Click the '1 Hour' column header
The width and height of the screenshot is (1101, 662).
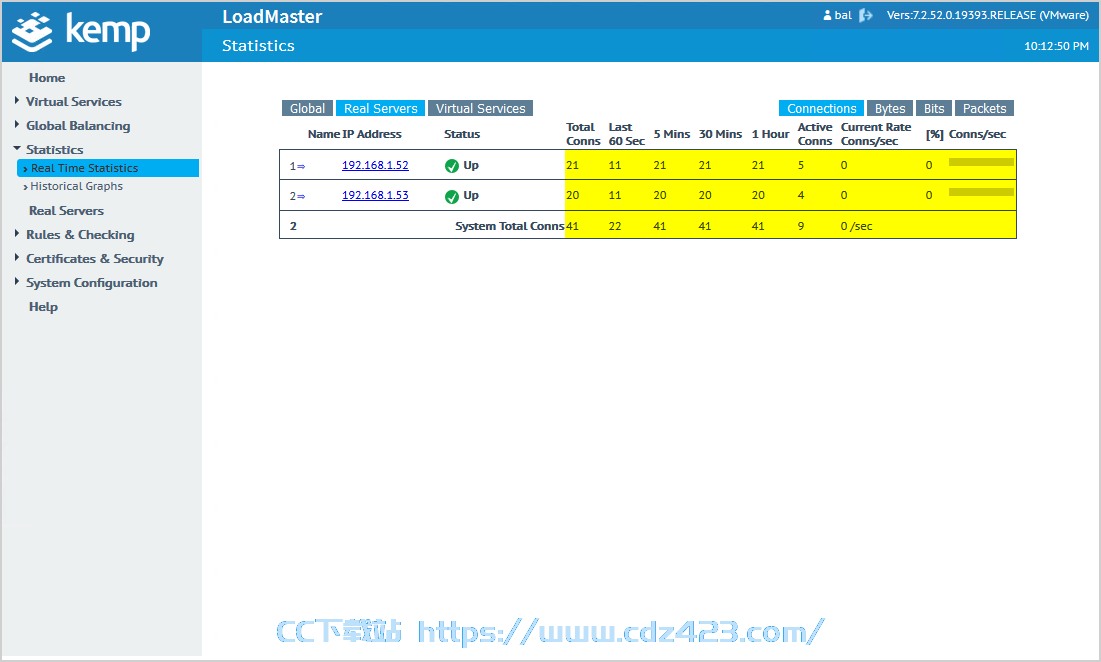point(770,134)
